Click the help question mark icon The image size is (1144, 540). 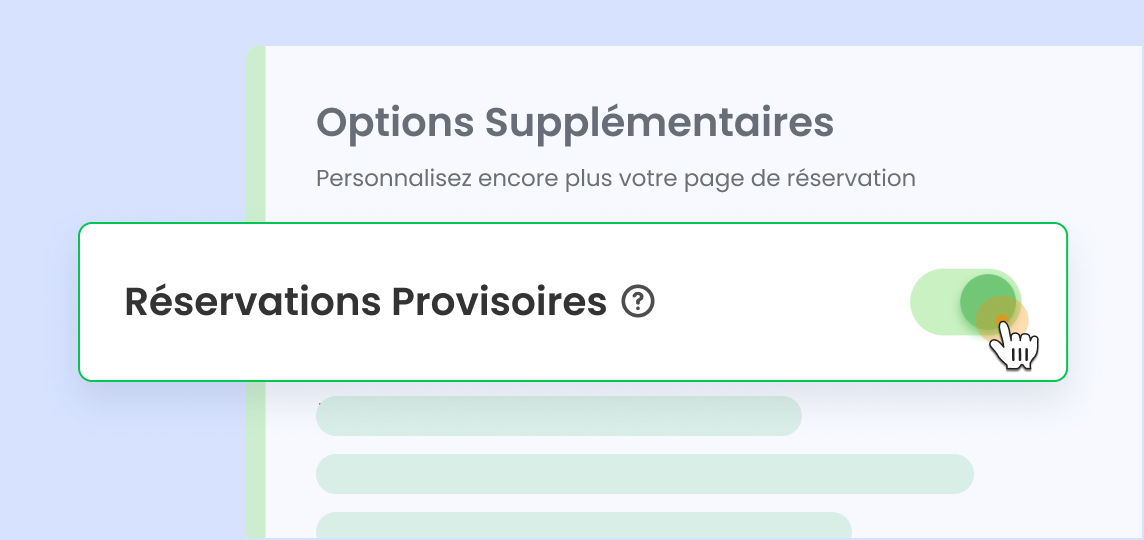coord(638,301)
